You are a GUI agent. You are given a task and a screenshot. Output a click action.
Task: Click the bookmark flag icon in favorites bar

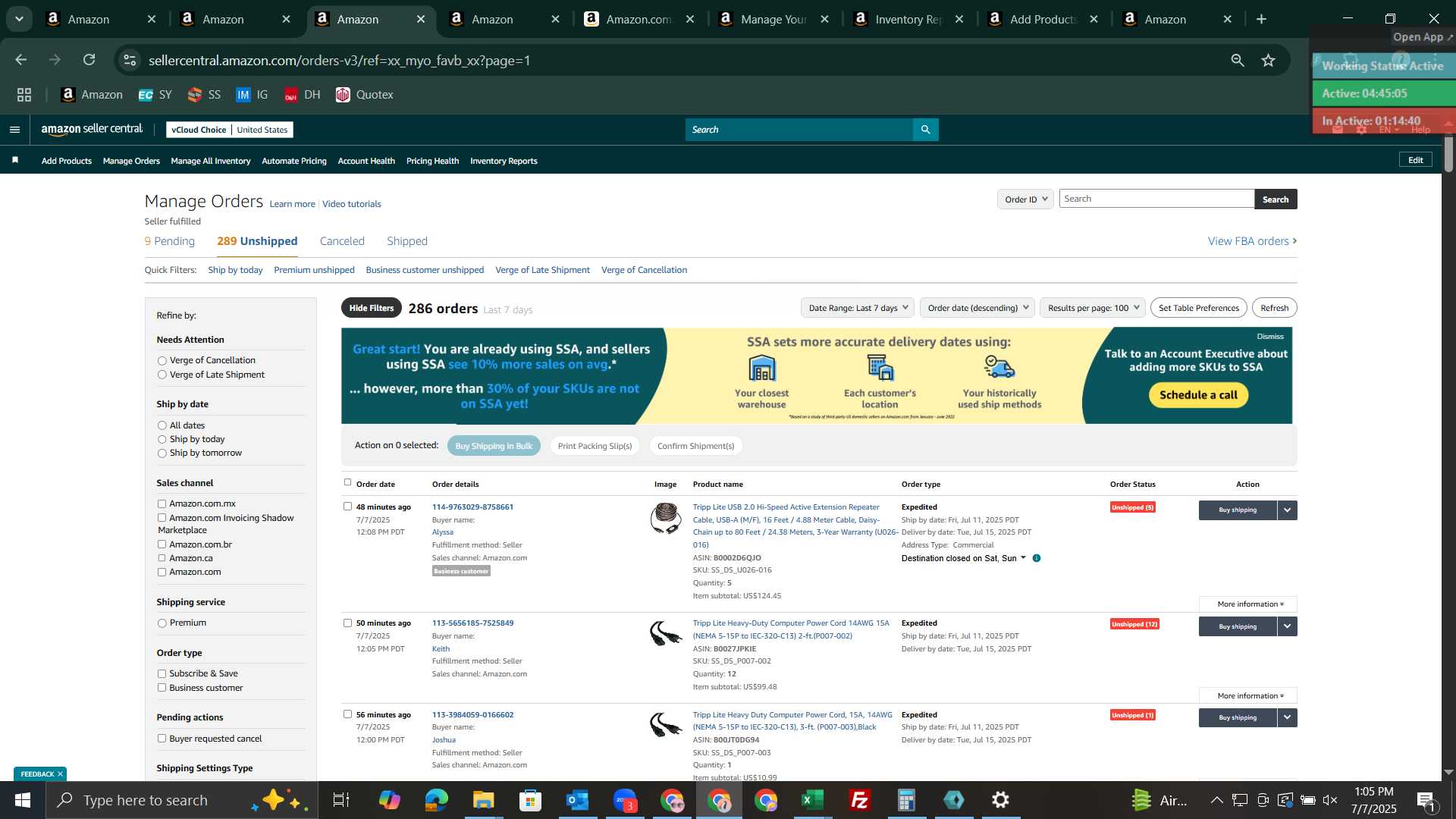15,161
